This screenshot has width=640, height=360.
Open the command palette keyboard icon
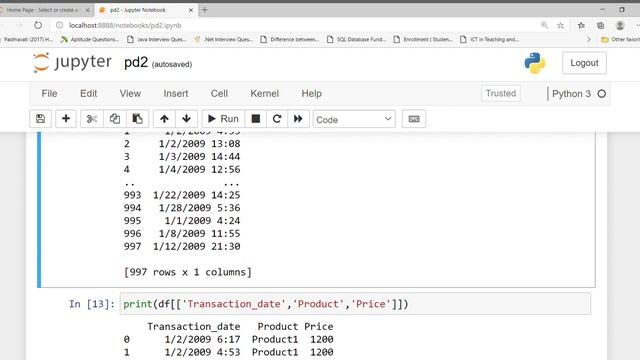coord(414,119)
